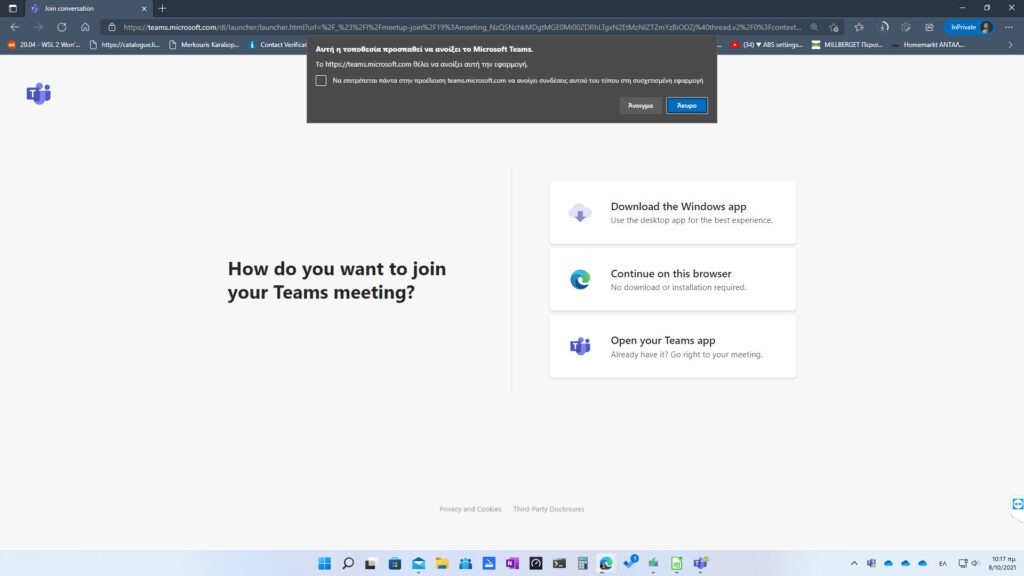Open the Privacy and Cookies link
This screenshot has height=576, width=1024.
pos(470,509)
